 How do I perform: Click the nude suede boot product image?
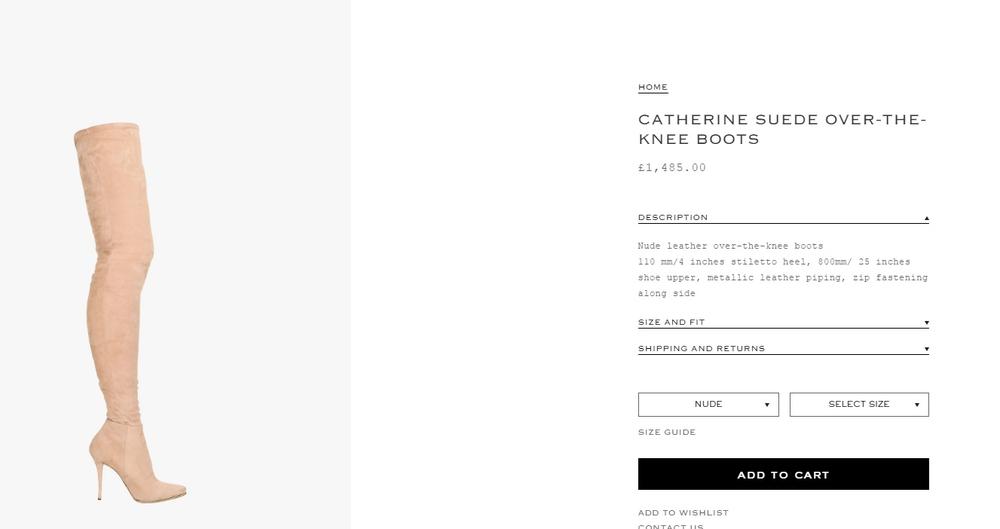tap(120, 300)
